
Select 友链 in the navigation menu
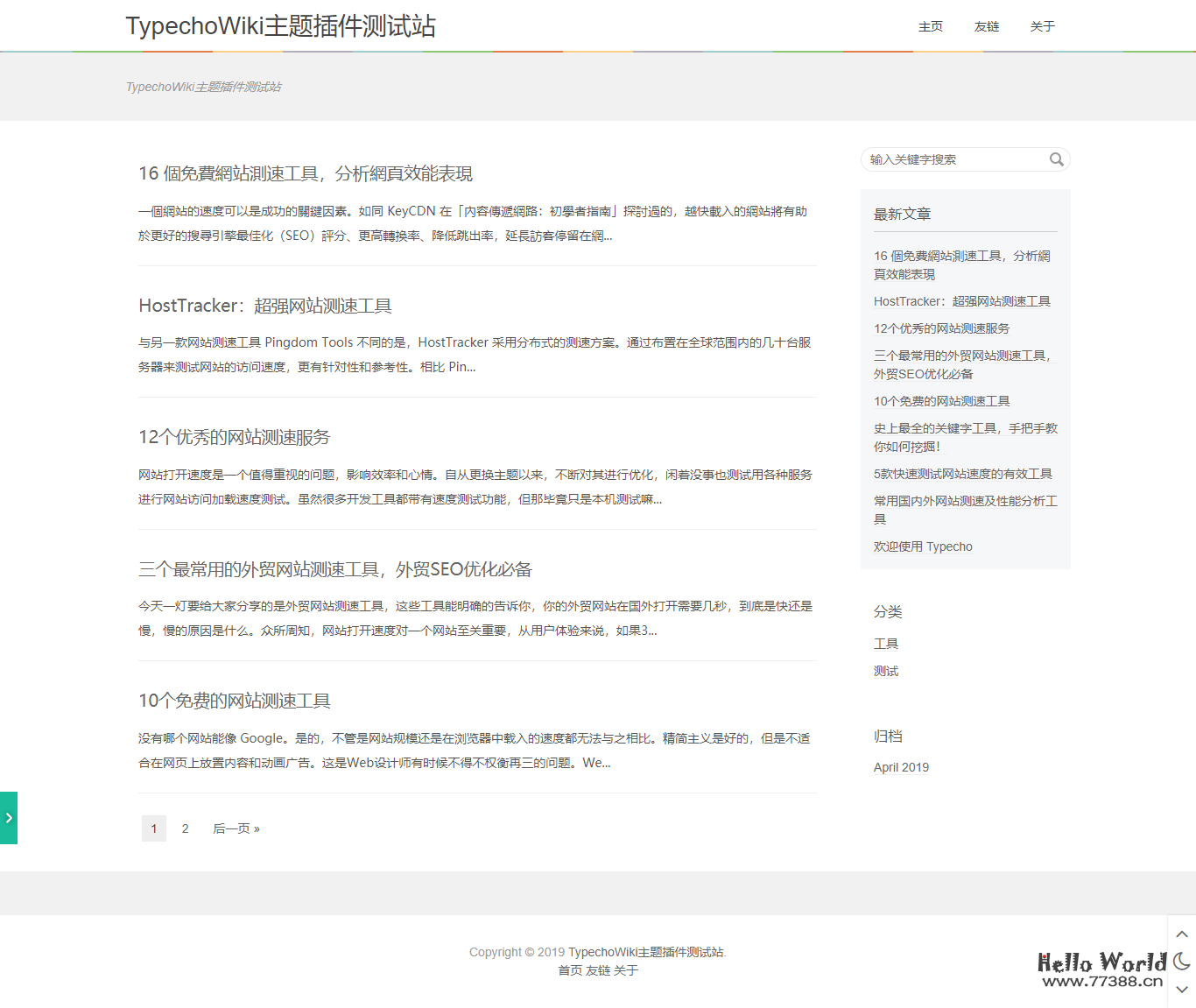(986, 27)
